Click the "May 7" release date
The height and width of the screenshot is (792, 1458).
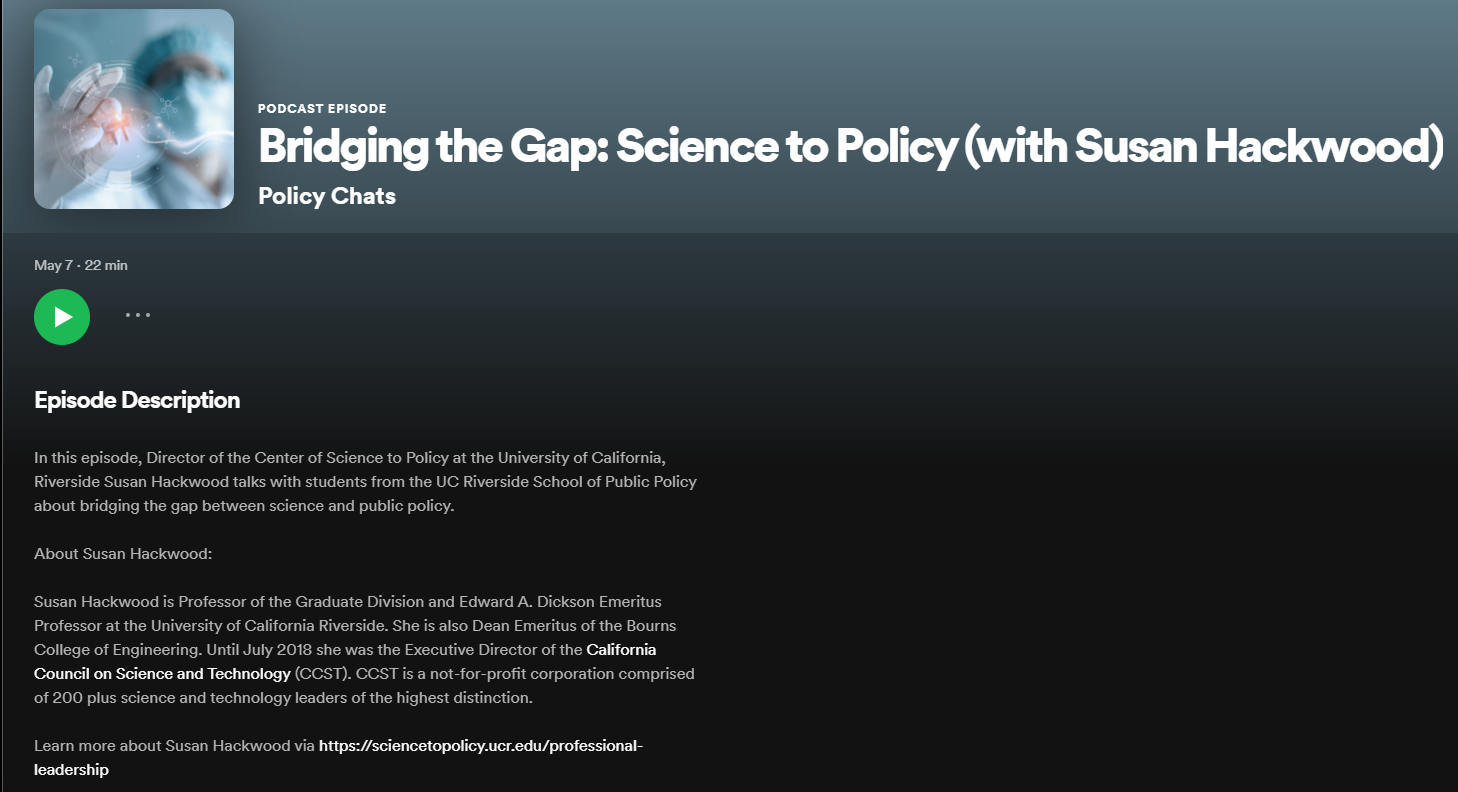coord(54,265)
